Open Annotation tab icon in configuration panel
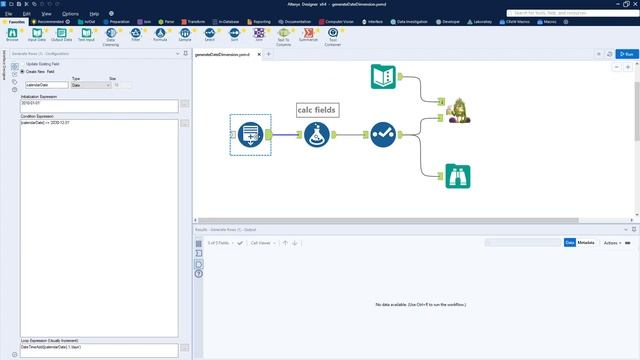Image resolution: width=640 pixels, height=360 pixels. pos(15,82)
